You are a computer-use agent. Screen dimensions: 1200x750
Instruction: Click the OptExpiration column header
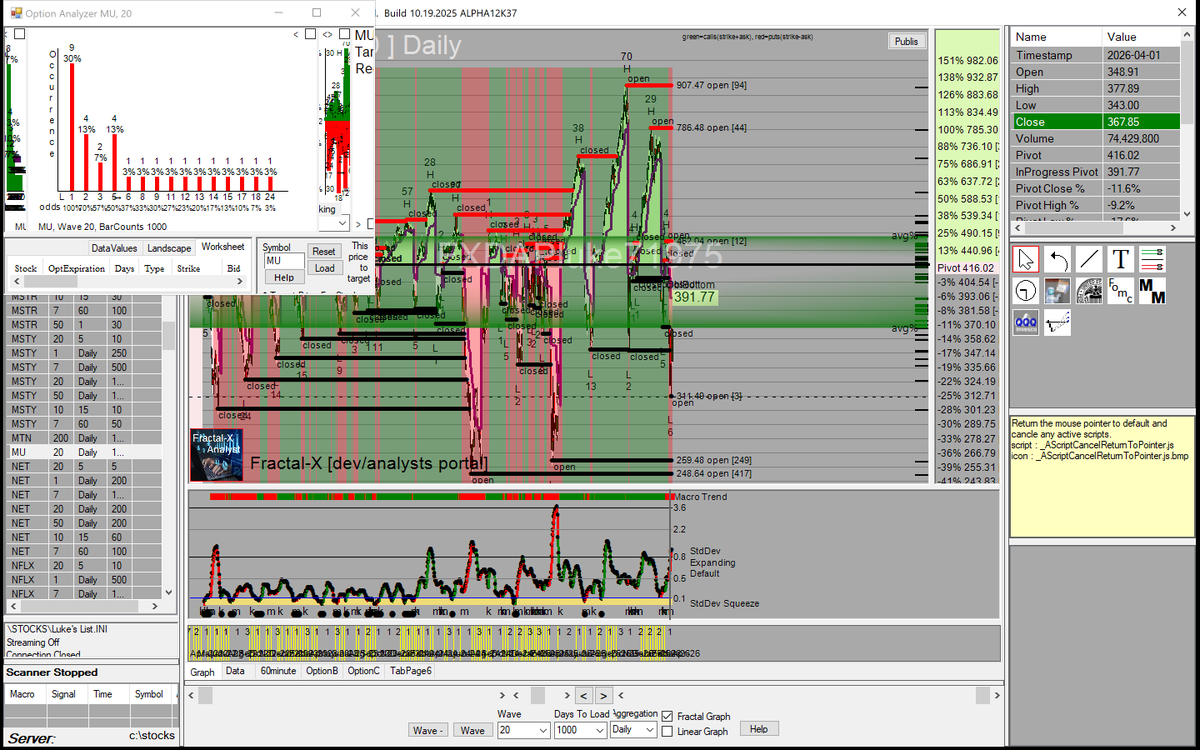coord(75,268)
